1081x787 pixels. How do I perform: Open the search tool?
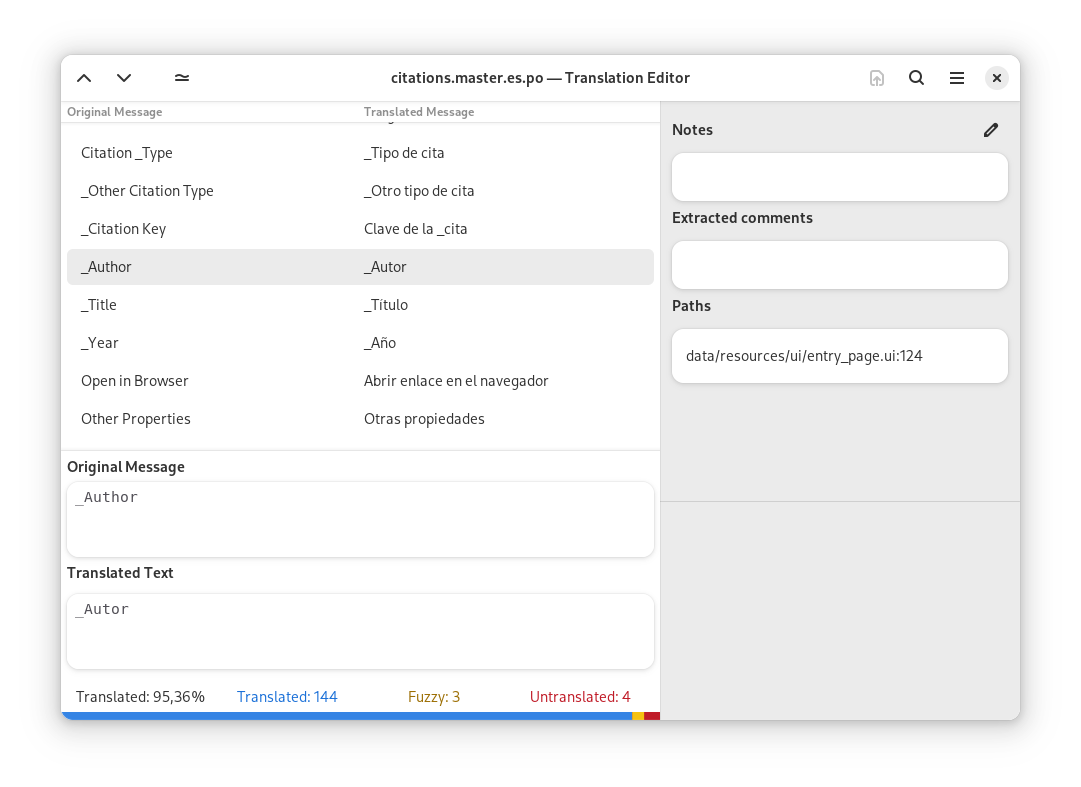tap(916, 78)
